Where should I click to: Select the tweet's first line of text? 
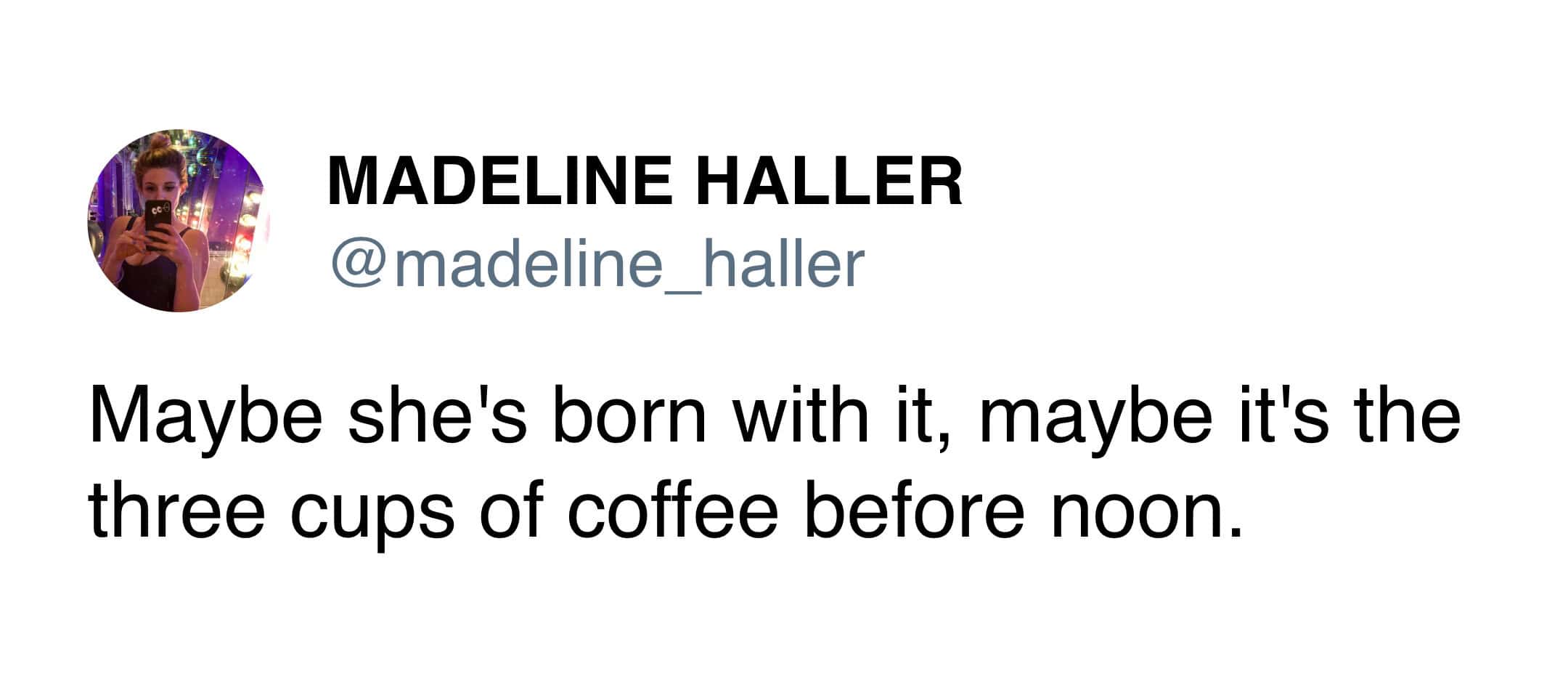pos(775,420)
